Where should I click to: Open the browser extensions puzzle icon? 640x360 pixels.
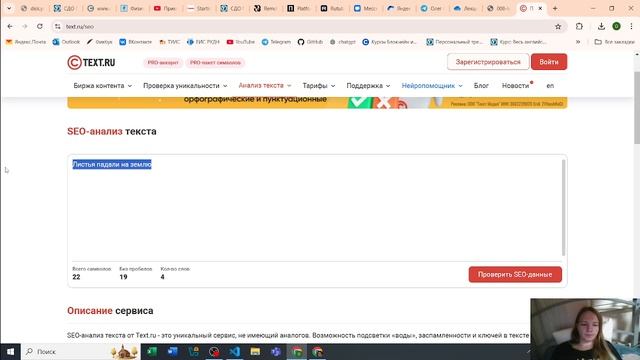[579, 27]
